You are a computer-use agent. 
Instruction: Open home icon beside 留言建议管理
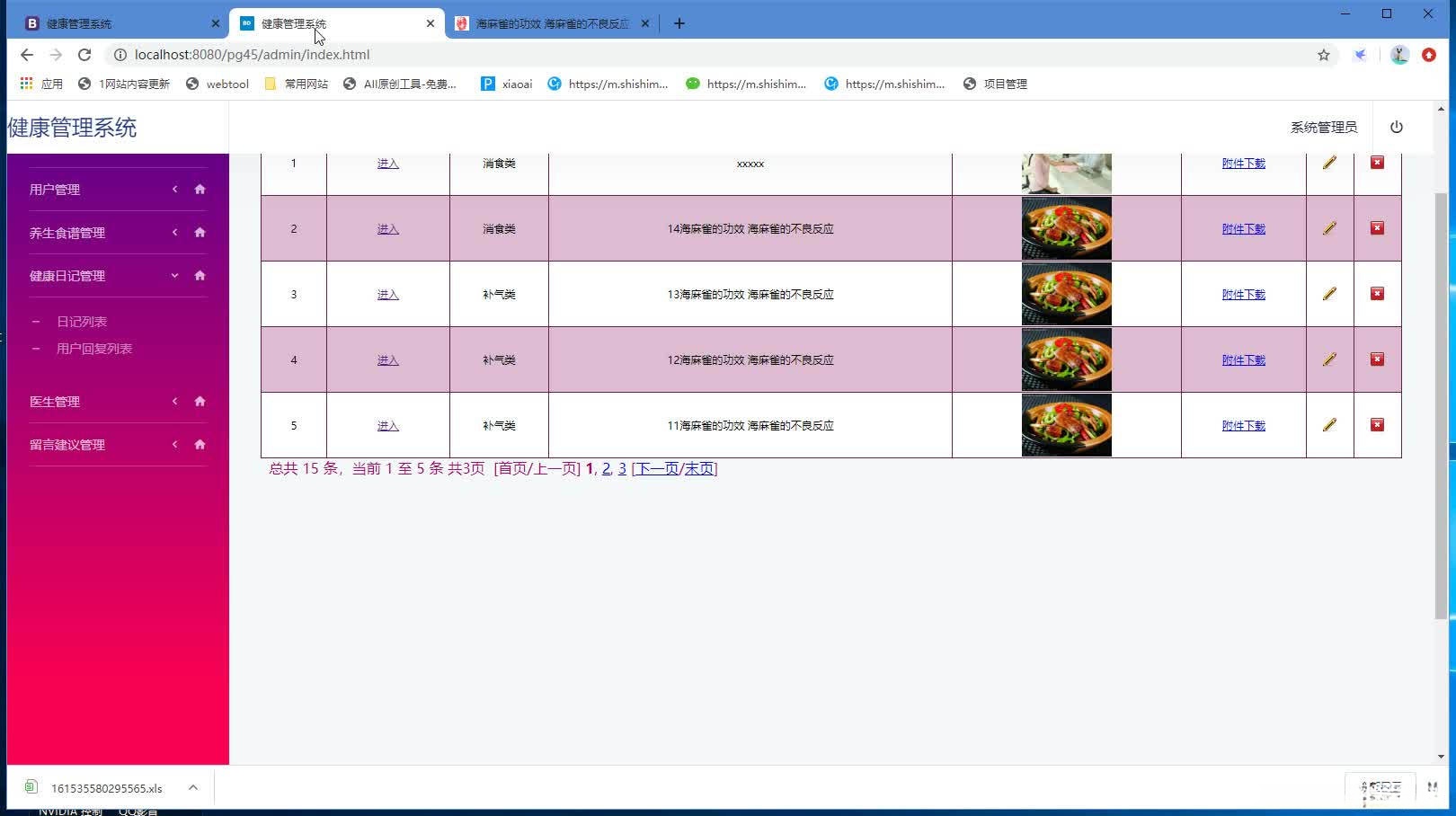tap(200, 445)
